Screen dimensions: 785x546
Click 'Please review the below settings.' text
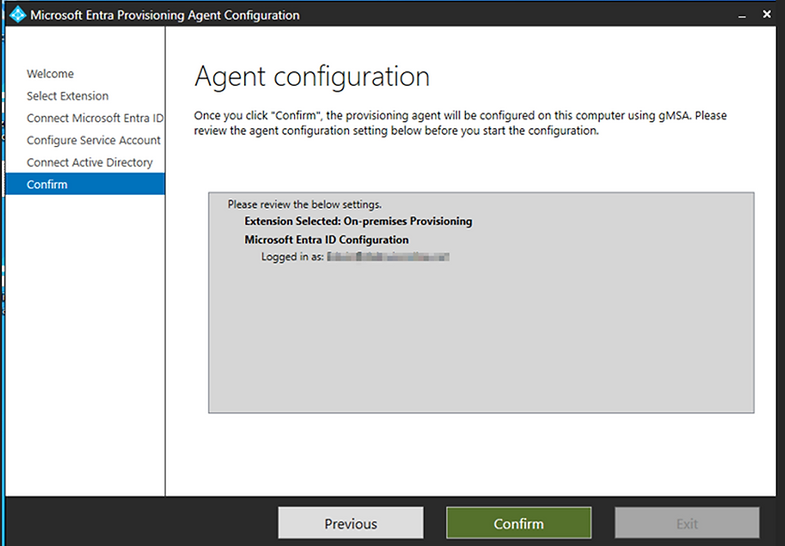[x=304, y=204]
